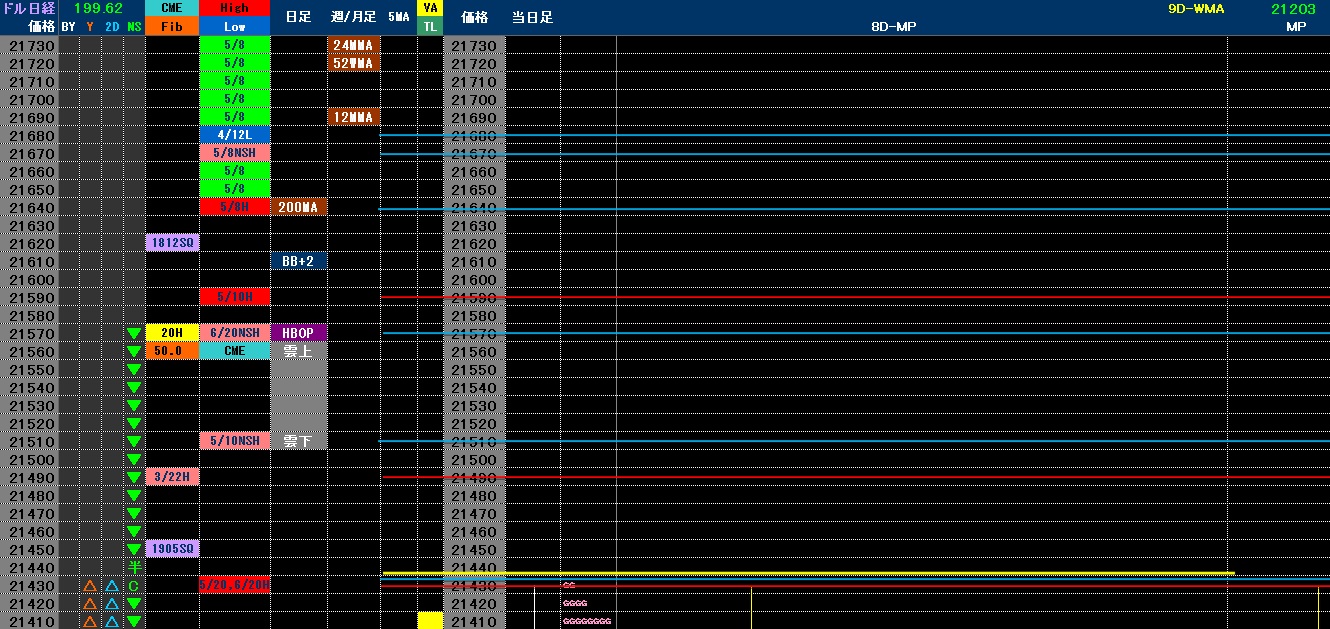Click the green C mark in the 21430 row
Viewport: 1330px width, 629px height.
coord(134,585)
